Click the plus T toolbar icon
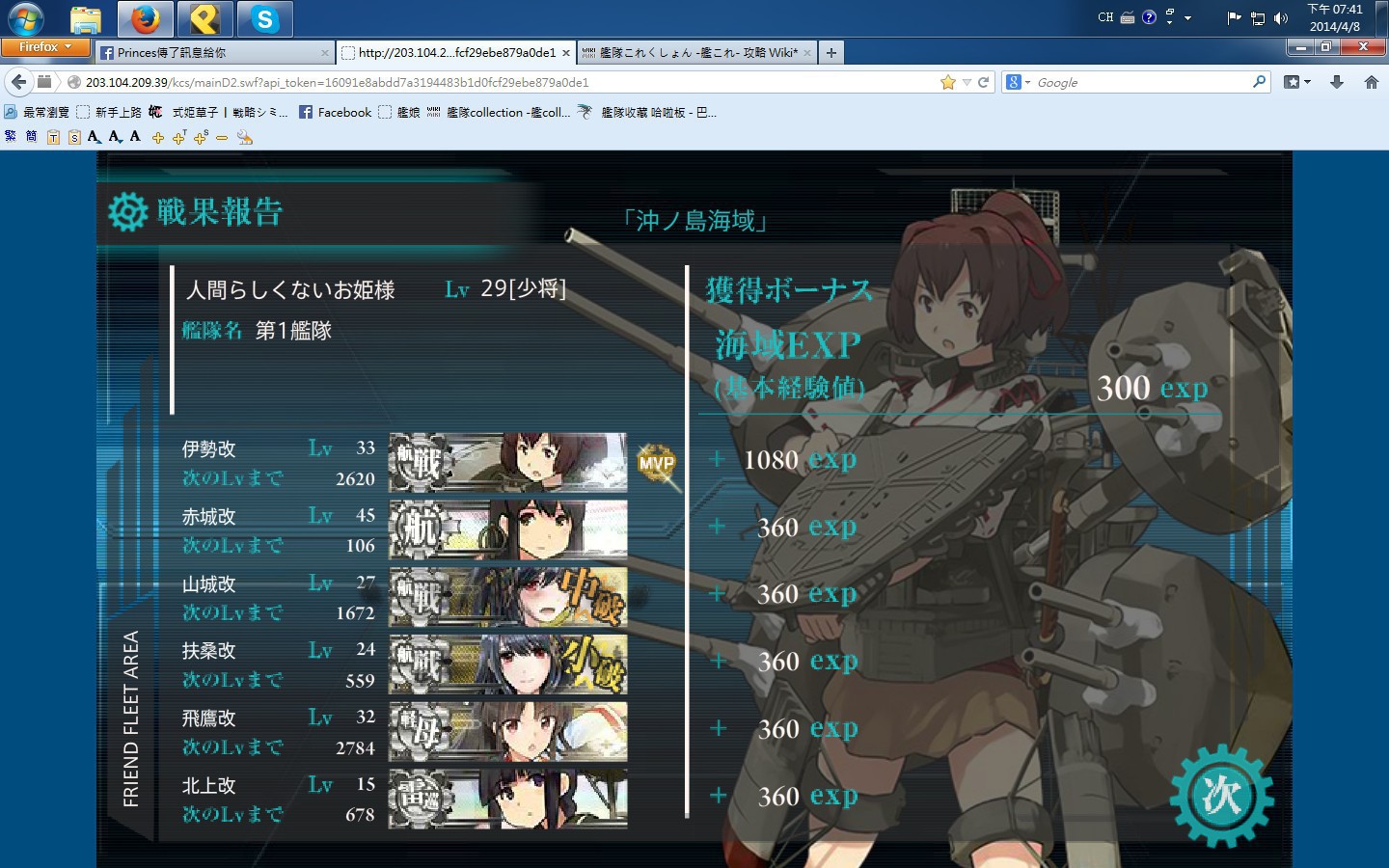Screen dimensions: 1389x868 tap(179, 138)
